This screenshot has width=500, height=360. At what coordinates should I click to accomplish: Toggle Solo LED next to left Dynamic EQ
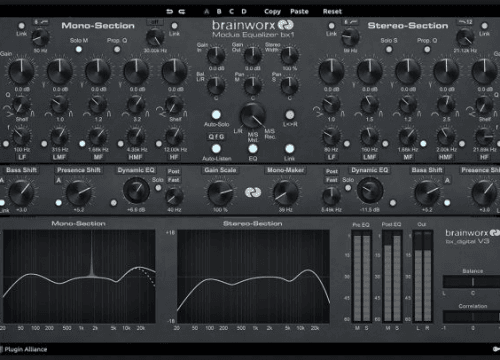pos(158,188)
